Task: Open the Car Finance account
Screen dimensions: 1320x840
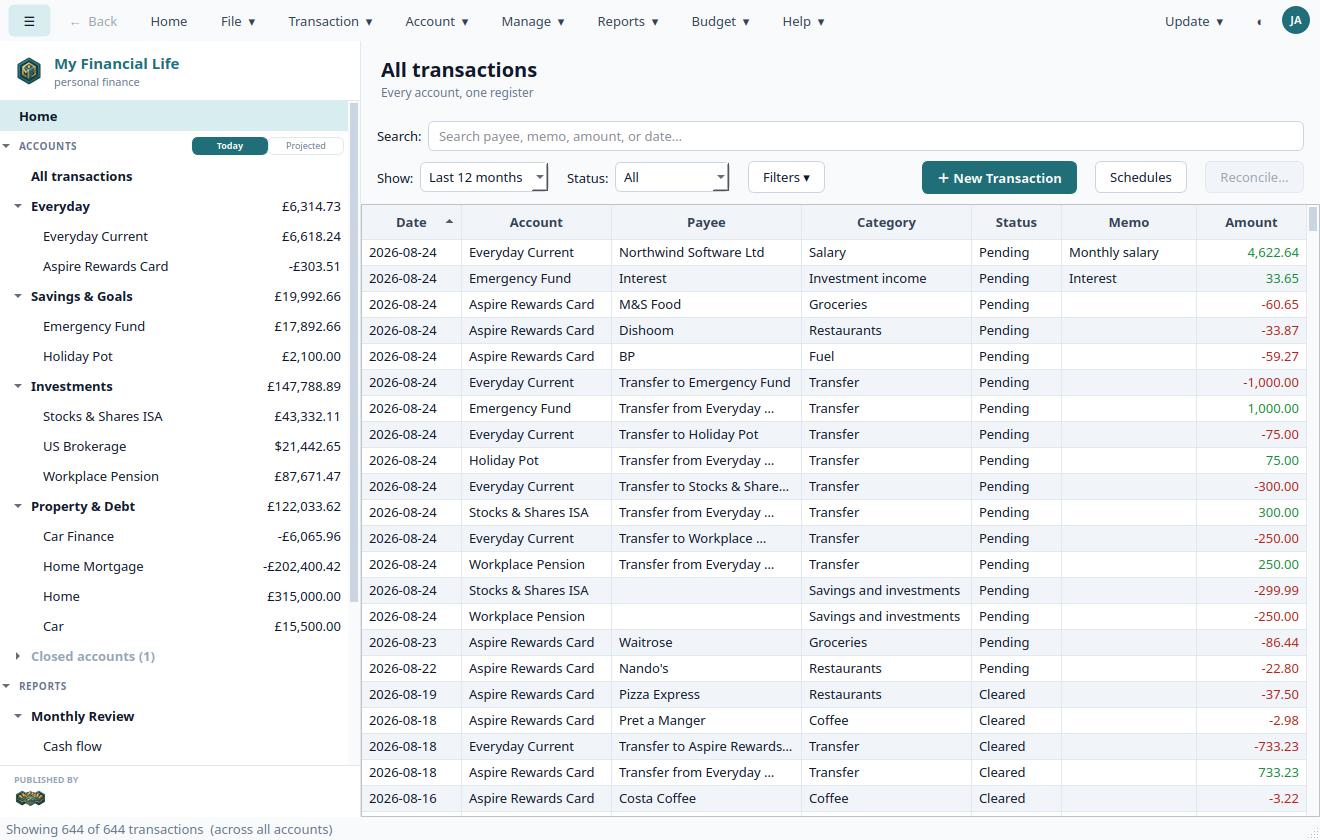Action: point(174,536)
